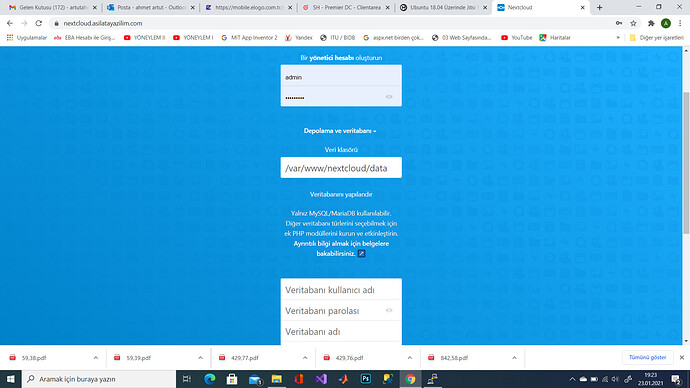Image resolution: width=690 pixels, height=388 pixels.
Task: Open ITU / BIDB bookmark
Action: click(338, 38)
